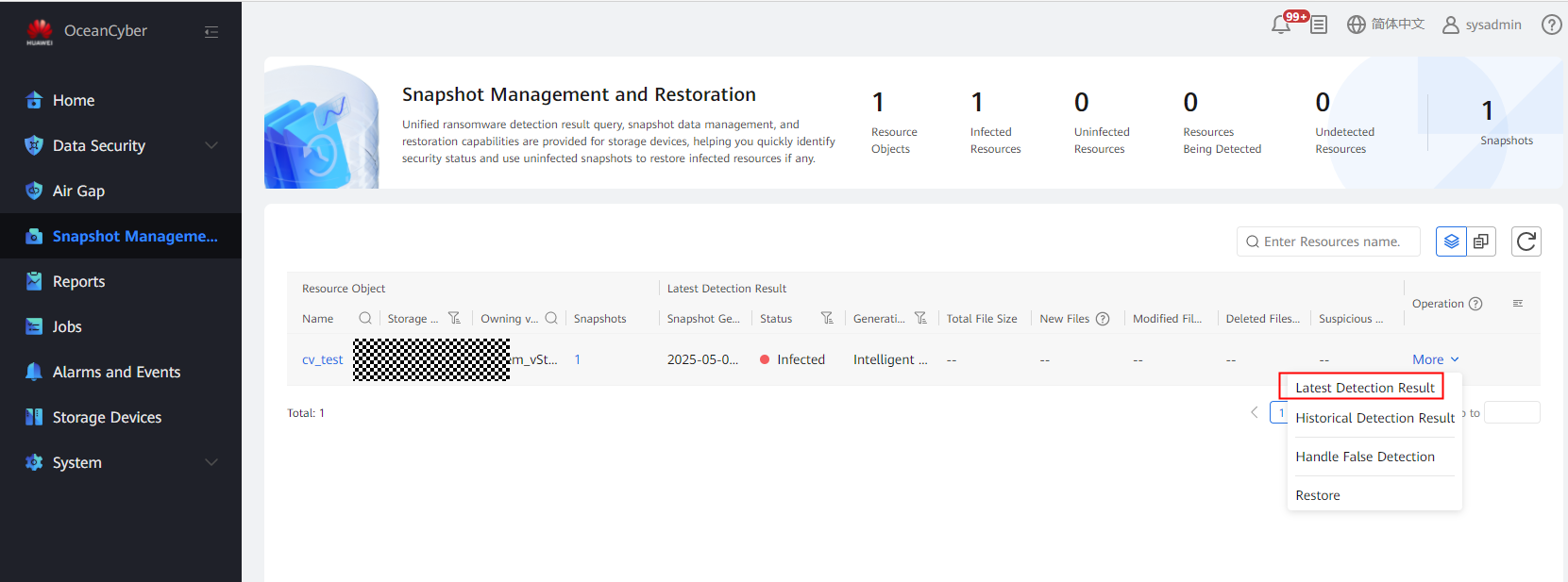Screen dimensions: 1568x582
Task: Open the More operations dropdown
Action: coord(1435,359)
